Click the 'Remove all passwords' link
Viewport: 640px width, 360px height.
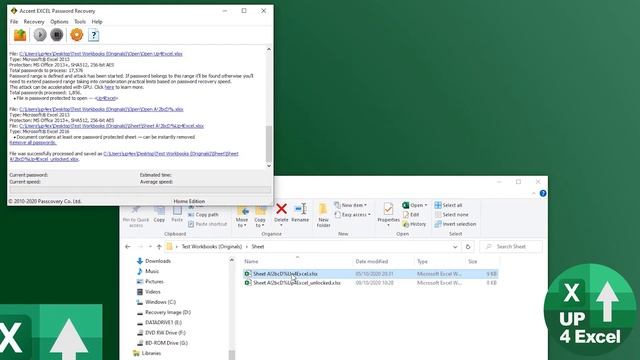33,142
